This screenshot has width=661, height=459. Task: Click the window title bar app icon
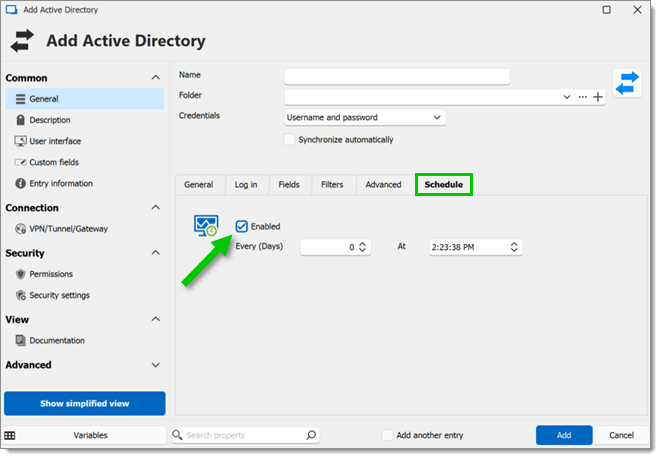11,10
